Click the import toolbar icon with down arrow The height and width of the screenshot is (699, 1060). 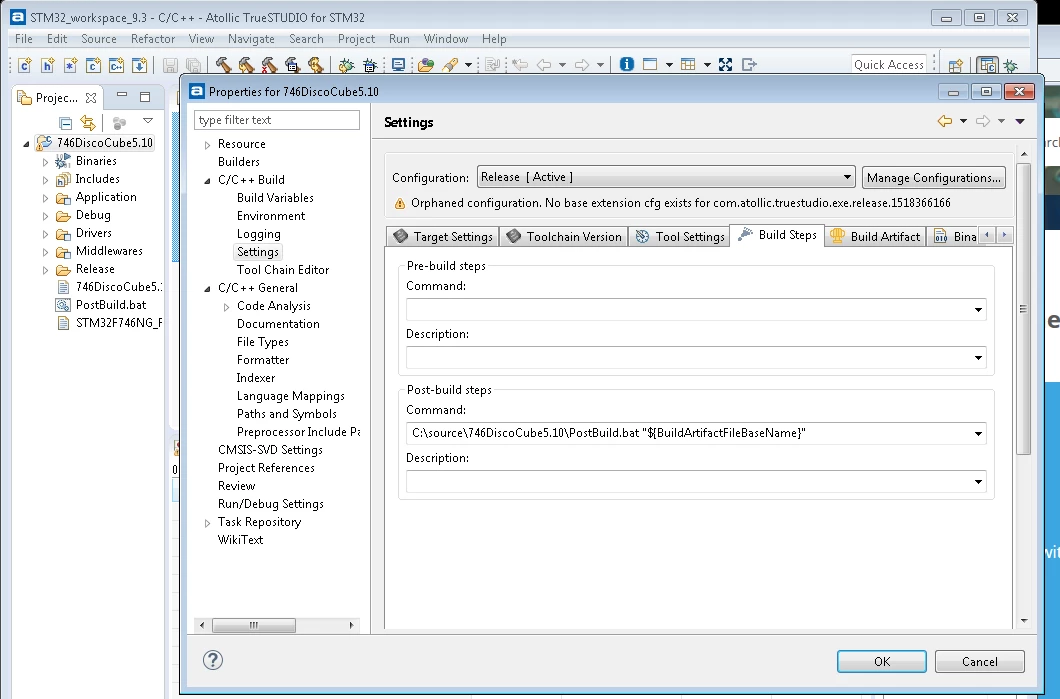click(139, 65)
